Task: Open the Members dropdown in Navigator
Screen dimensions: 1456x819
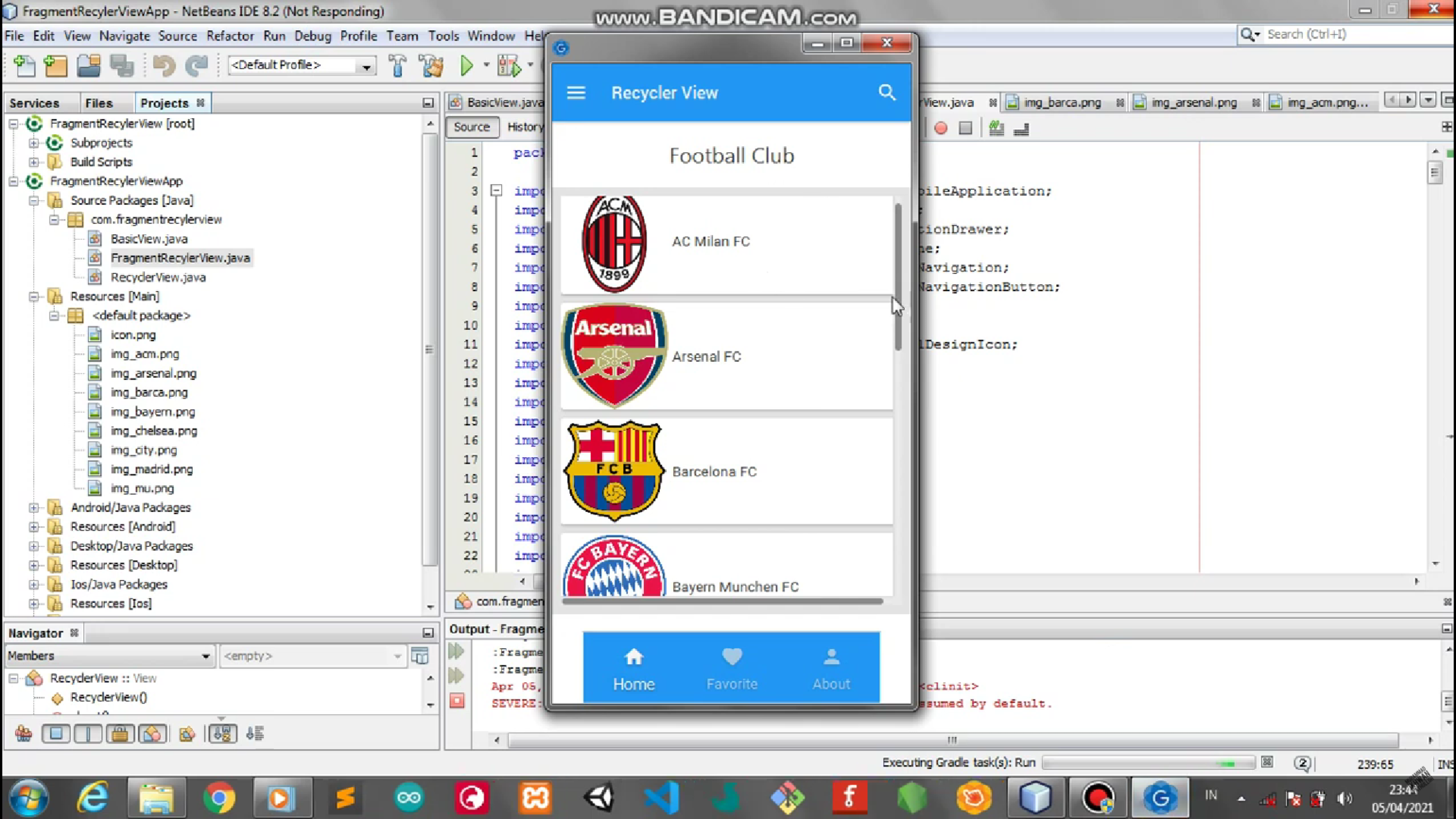Action: pos(109,656)
